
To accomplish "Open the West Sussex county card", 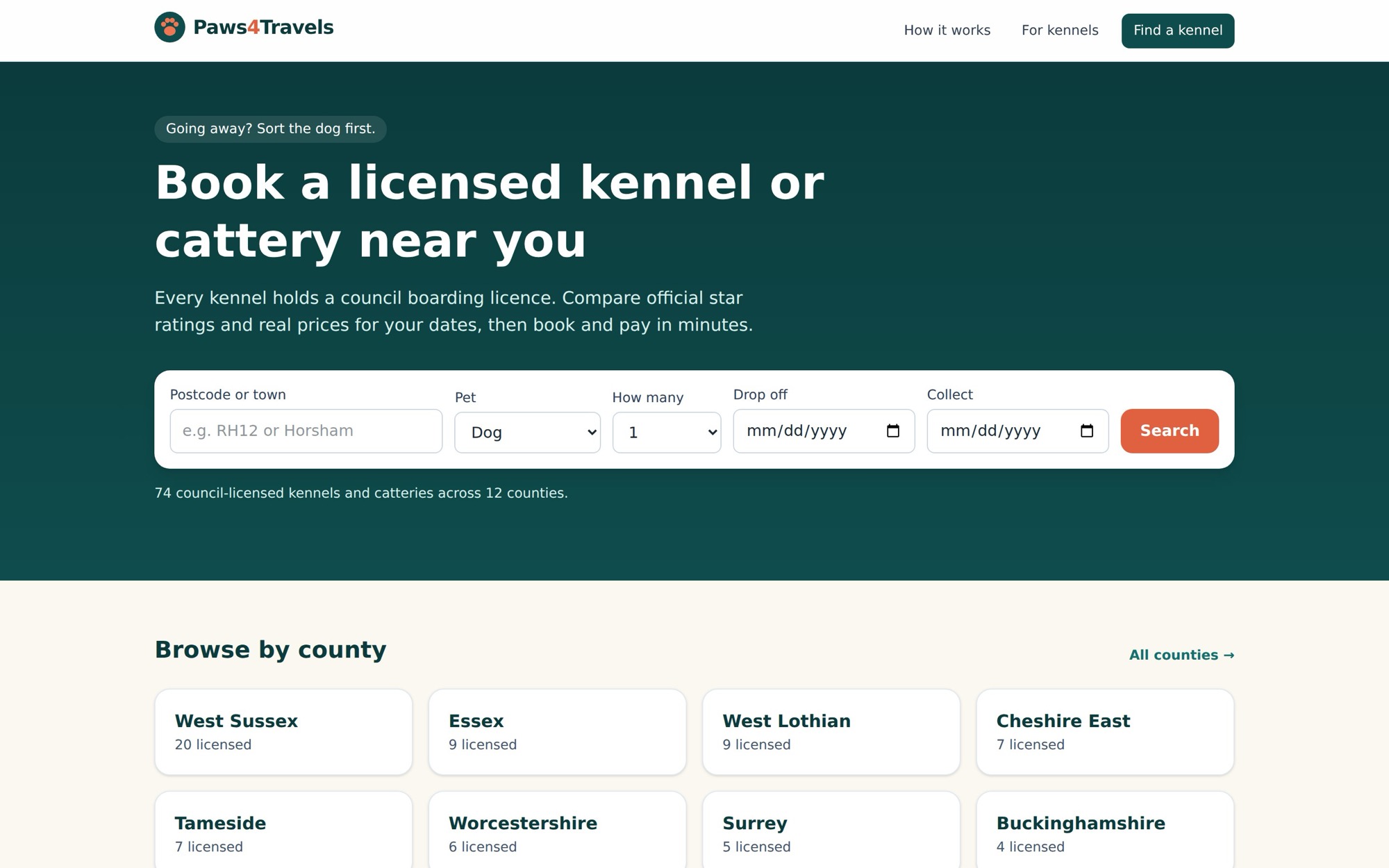I will click(283, 732).
